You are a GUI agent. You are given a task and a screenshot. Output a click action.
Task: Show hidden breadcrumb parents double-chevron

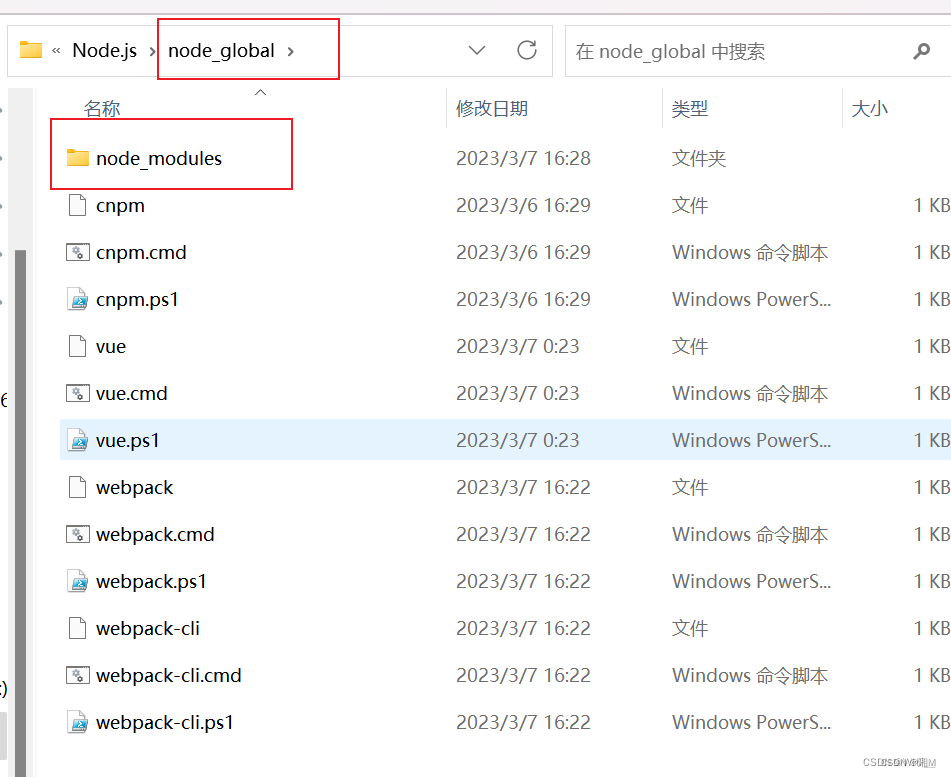(56, 51)
